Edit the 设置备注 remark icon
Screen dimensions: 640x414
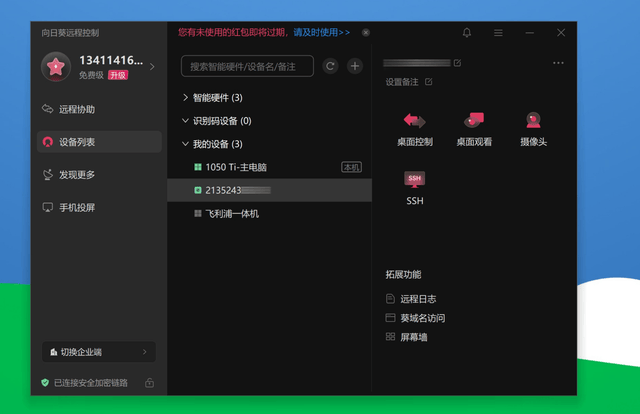tap(428, 82)
